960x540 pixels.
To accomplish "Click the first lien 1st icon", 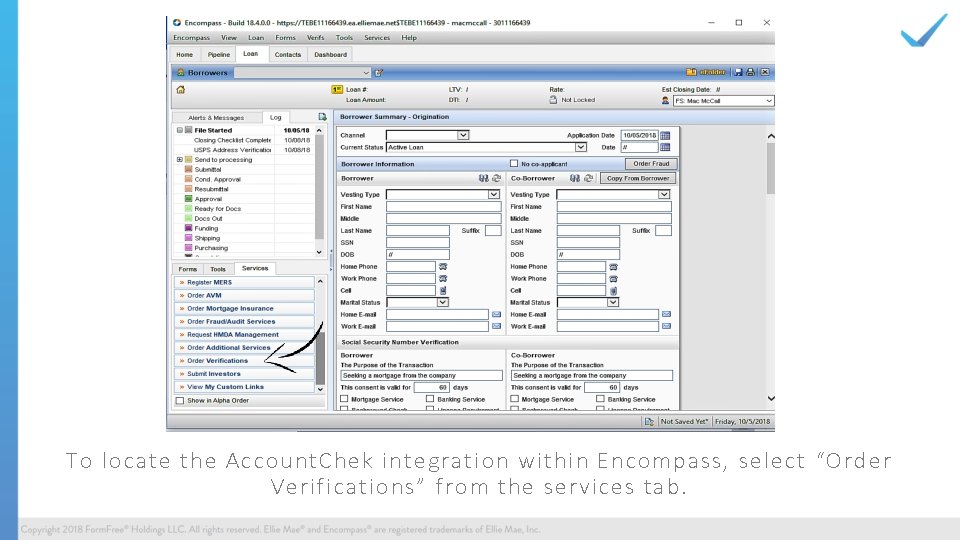I will [x=337, y=89].
